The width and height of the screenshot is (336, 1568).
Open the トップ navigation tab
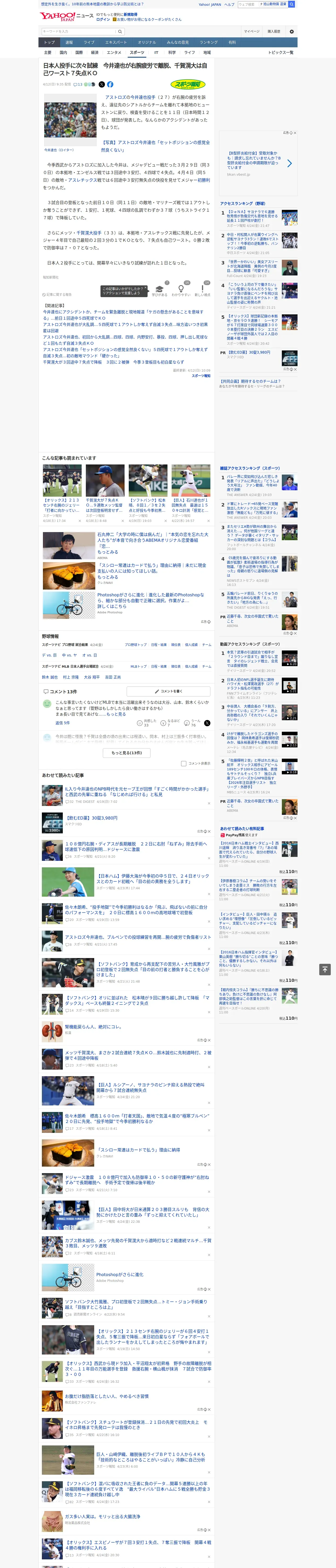(x=49, y=43)
